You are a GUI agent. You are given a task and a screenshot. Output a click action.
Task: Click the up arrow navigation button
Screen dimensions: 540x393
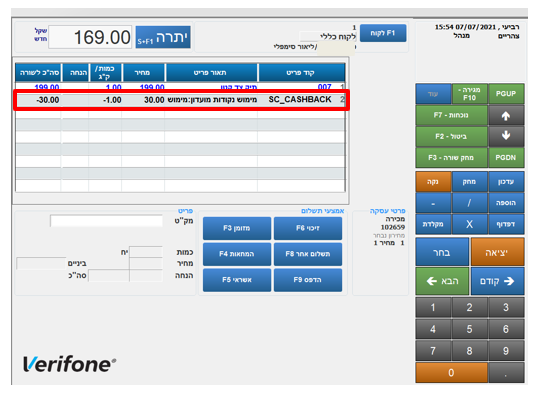506,116
